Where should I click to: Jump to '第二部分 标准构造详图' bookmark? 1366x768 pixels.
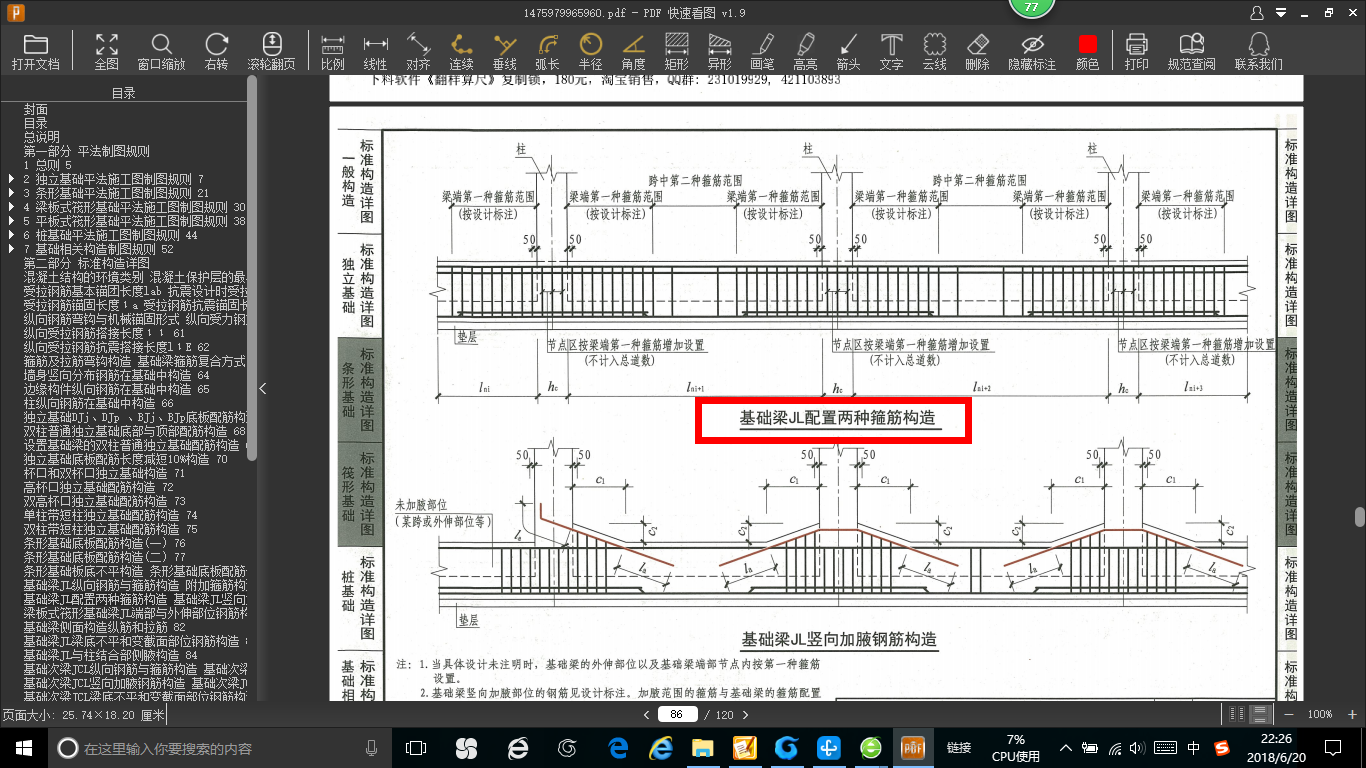tap(87, 263)
